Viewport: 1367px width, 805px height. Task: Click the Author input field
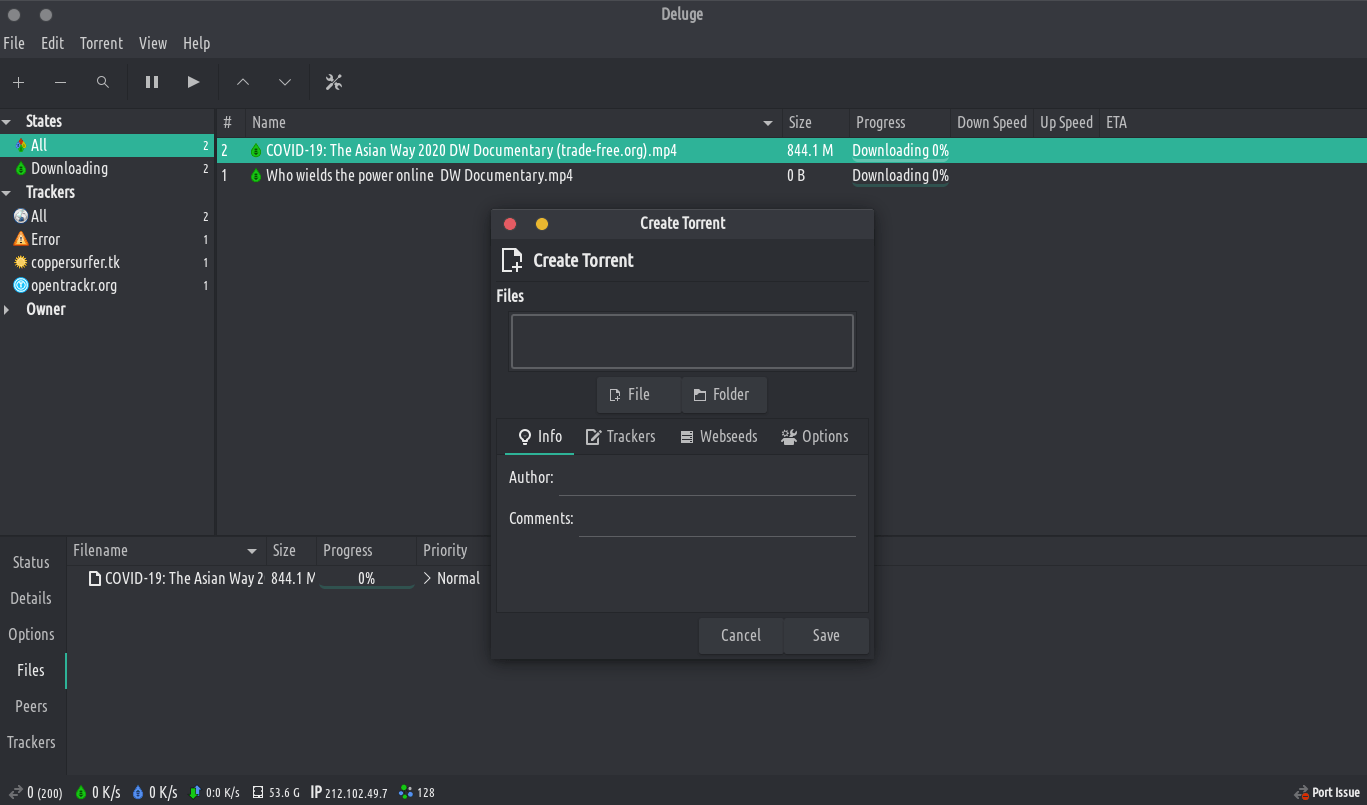pyautogui.click(x=707, y=479)
